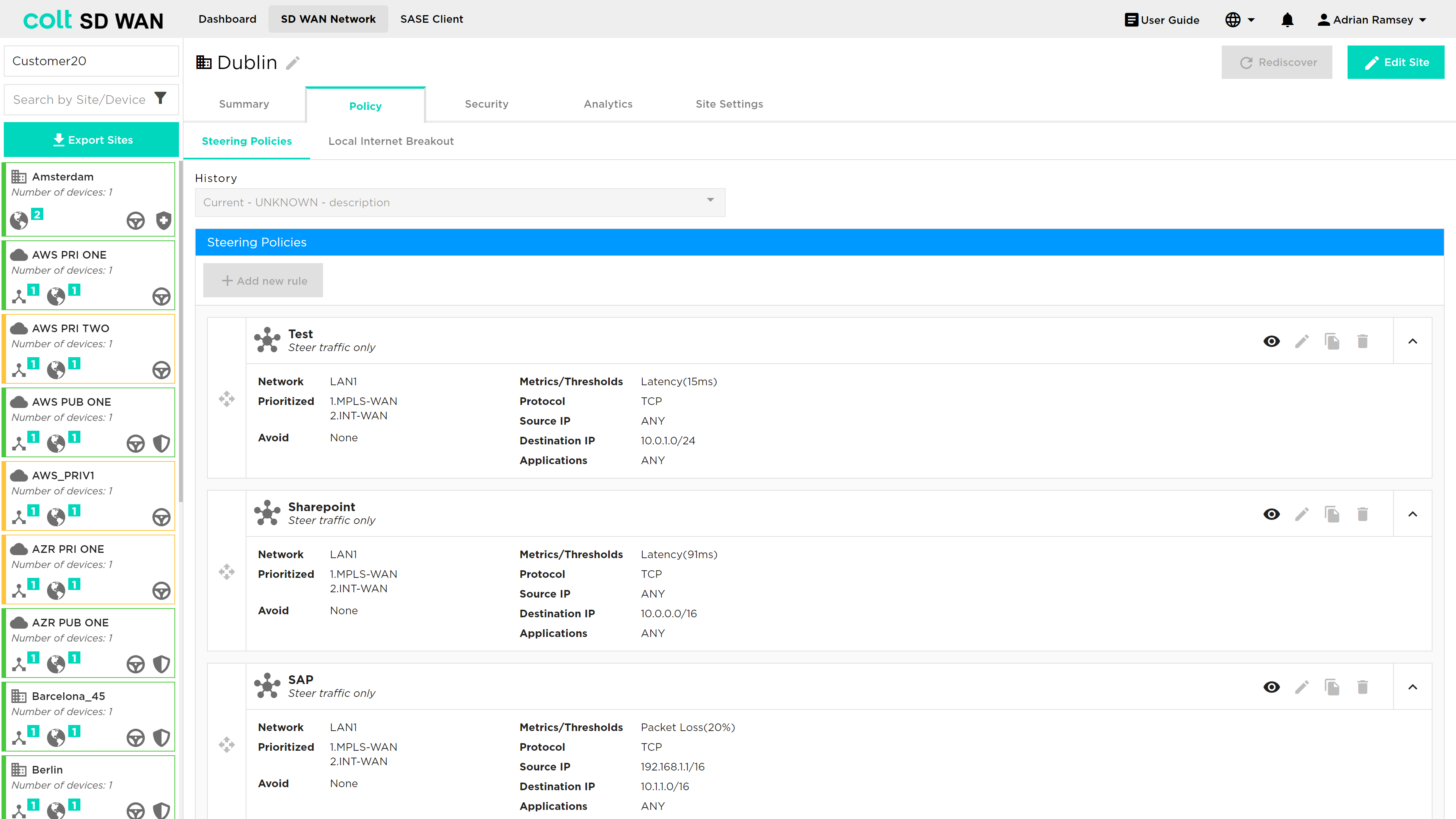Switch to the Summary tab

[244, 104]
